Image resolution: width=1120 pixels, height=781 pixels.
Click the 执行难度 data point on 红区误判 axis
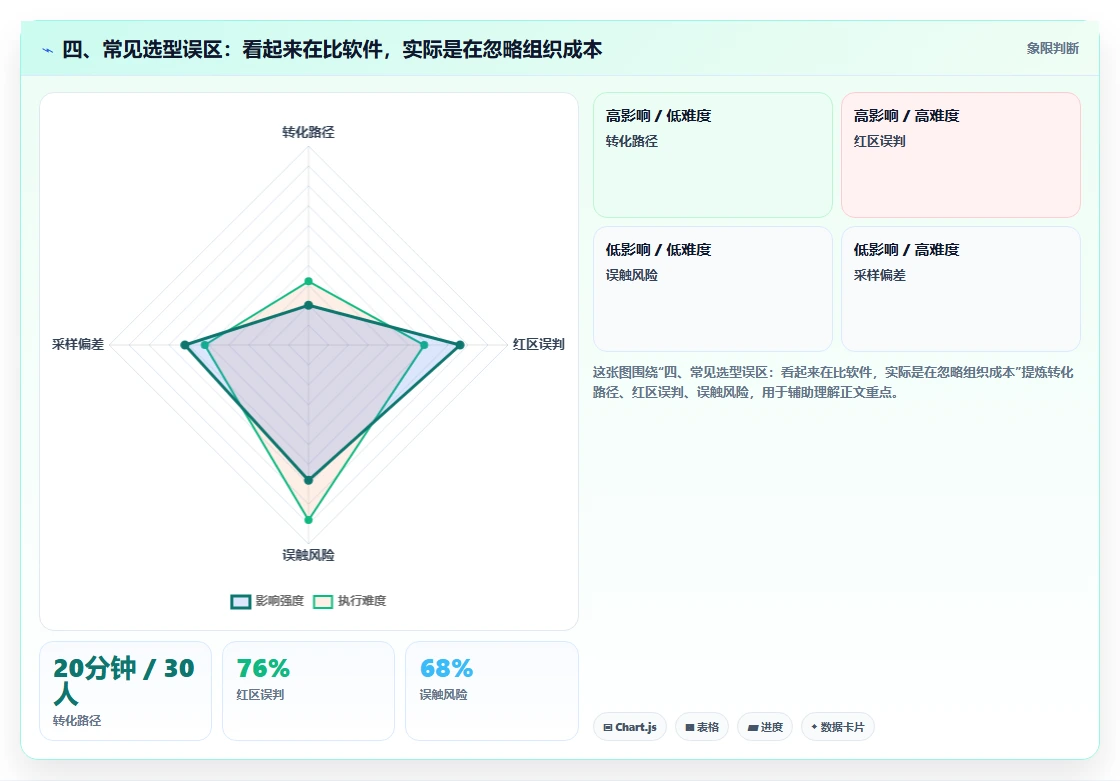point(424,345)
